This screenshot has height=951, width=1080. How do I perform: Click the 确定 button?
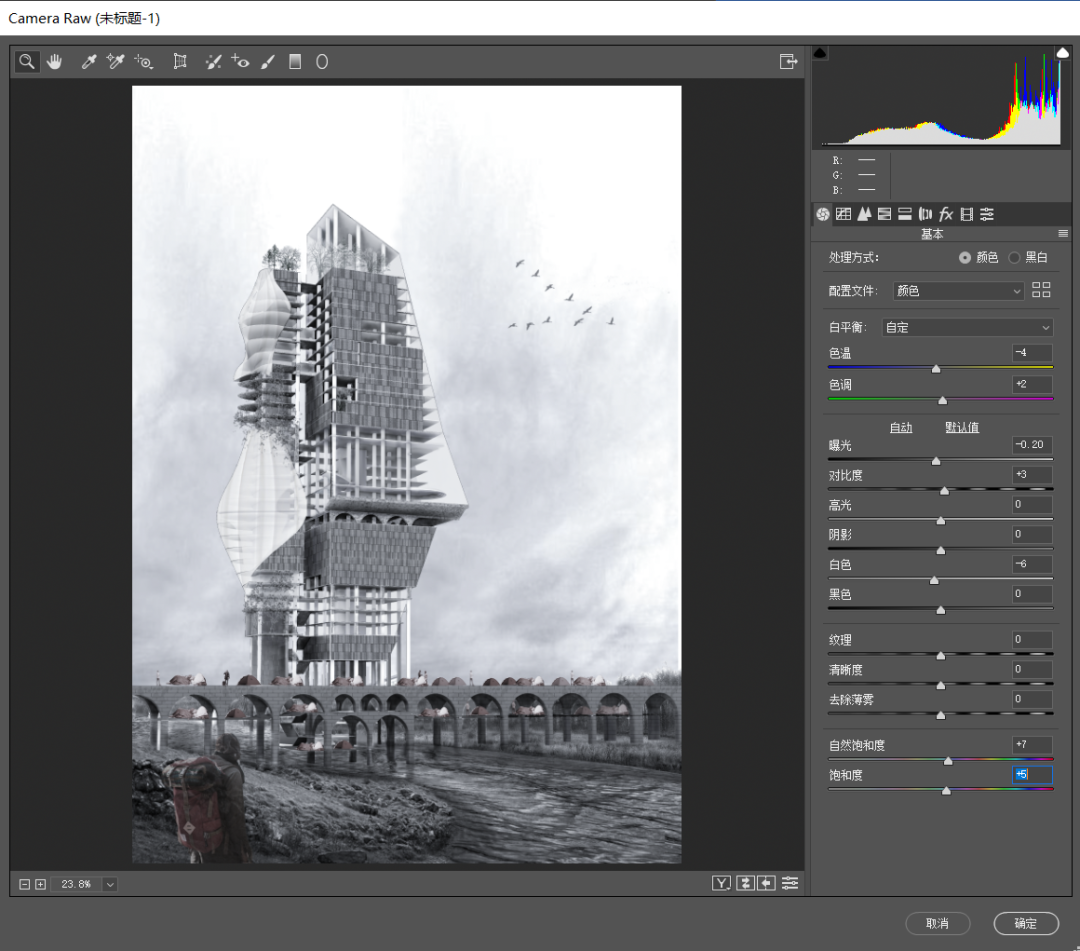click(x=1026, y=923)
